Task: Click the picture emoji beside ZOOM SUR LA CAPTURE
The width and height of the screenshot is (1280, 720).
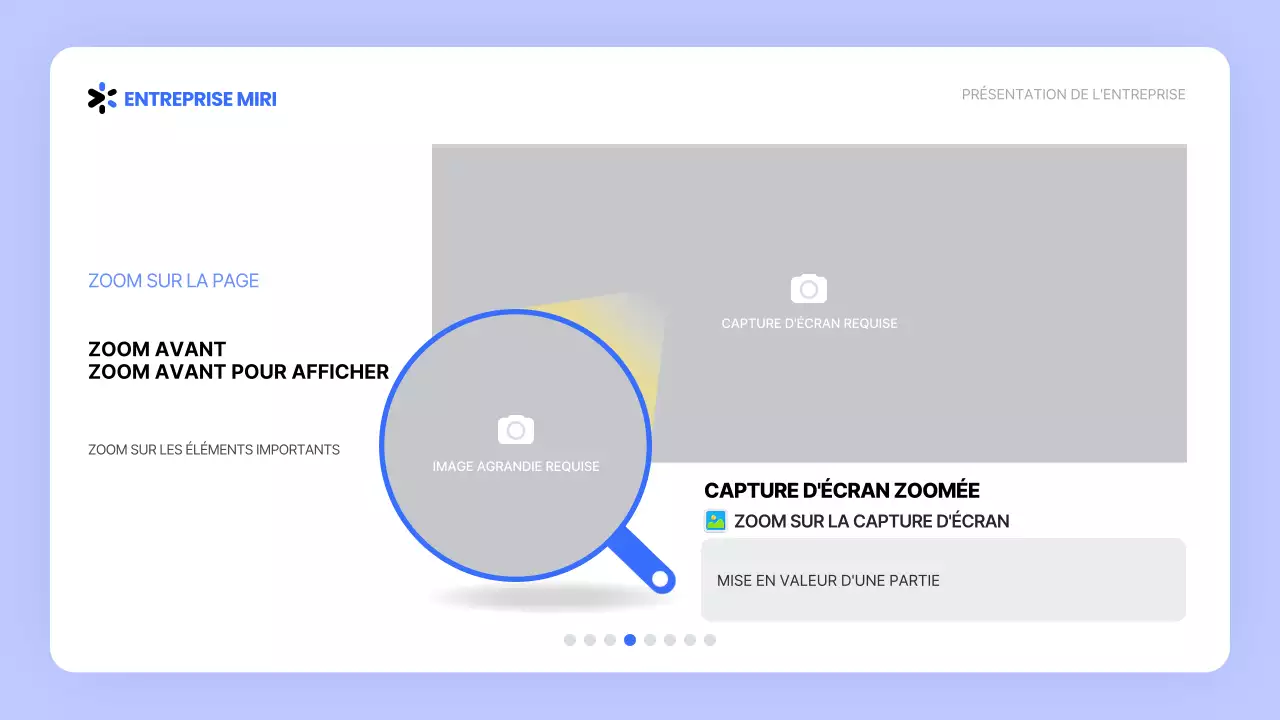Action: click(x=714, y=520)
